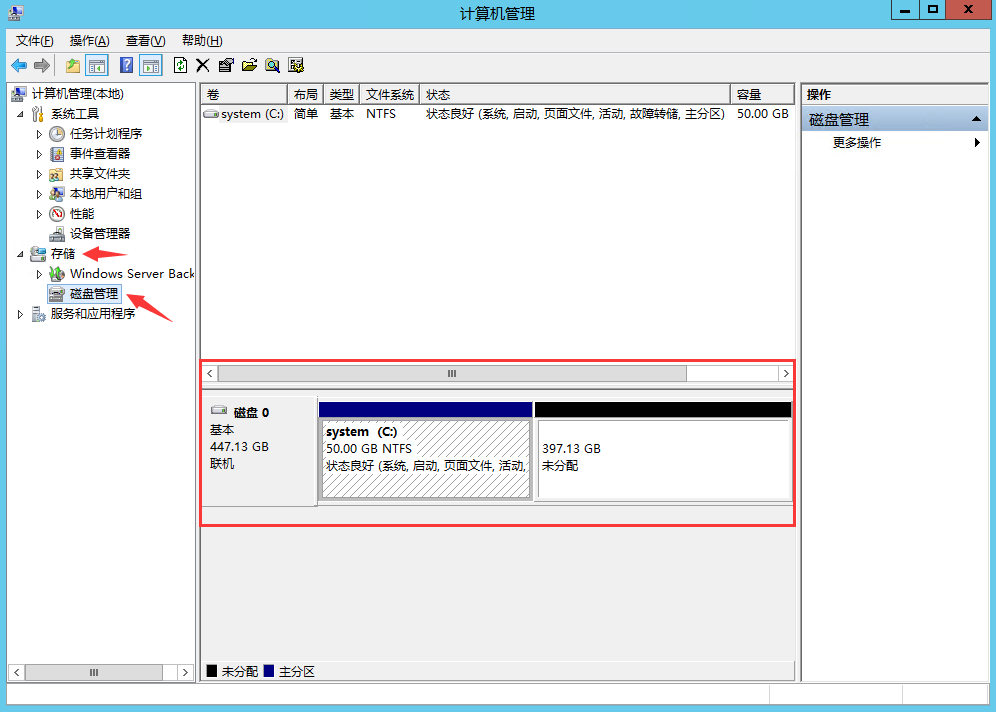996x712 pixels.
Task: Expand the 事件查看器 tree node
Action: coord(40,153)
